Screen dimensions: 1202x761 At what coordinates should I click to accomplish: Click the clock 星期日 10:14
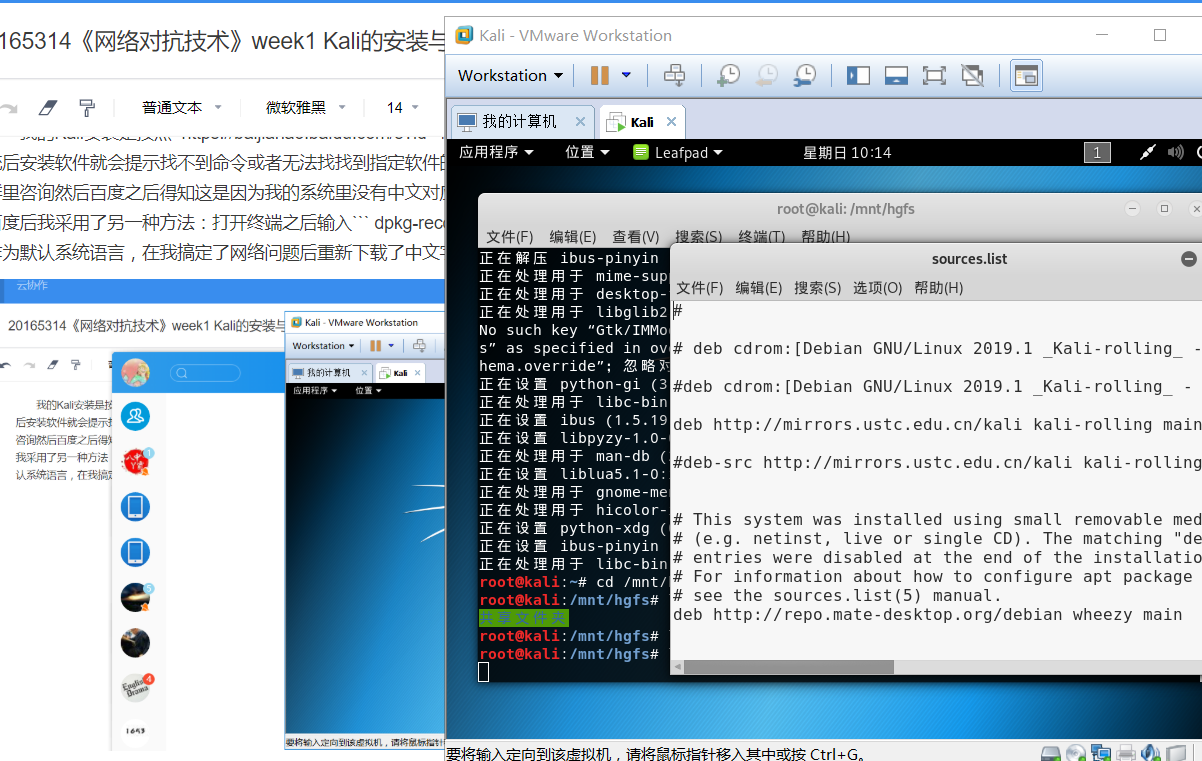click(x=847, y=152)
